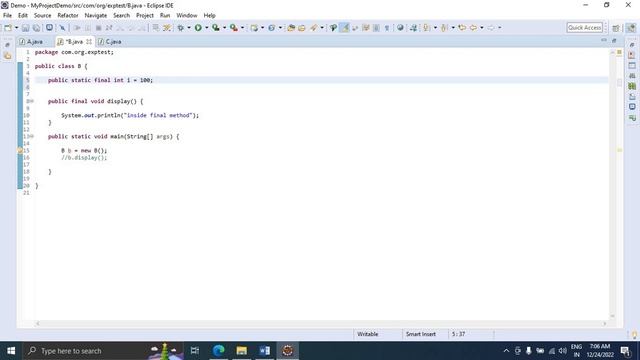This screenshot has width=640, height=360.
Task: Open File Explorer from the taskbar
Action: click(241, 351)
